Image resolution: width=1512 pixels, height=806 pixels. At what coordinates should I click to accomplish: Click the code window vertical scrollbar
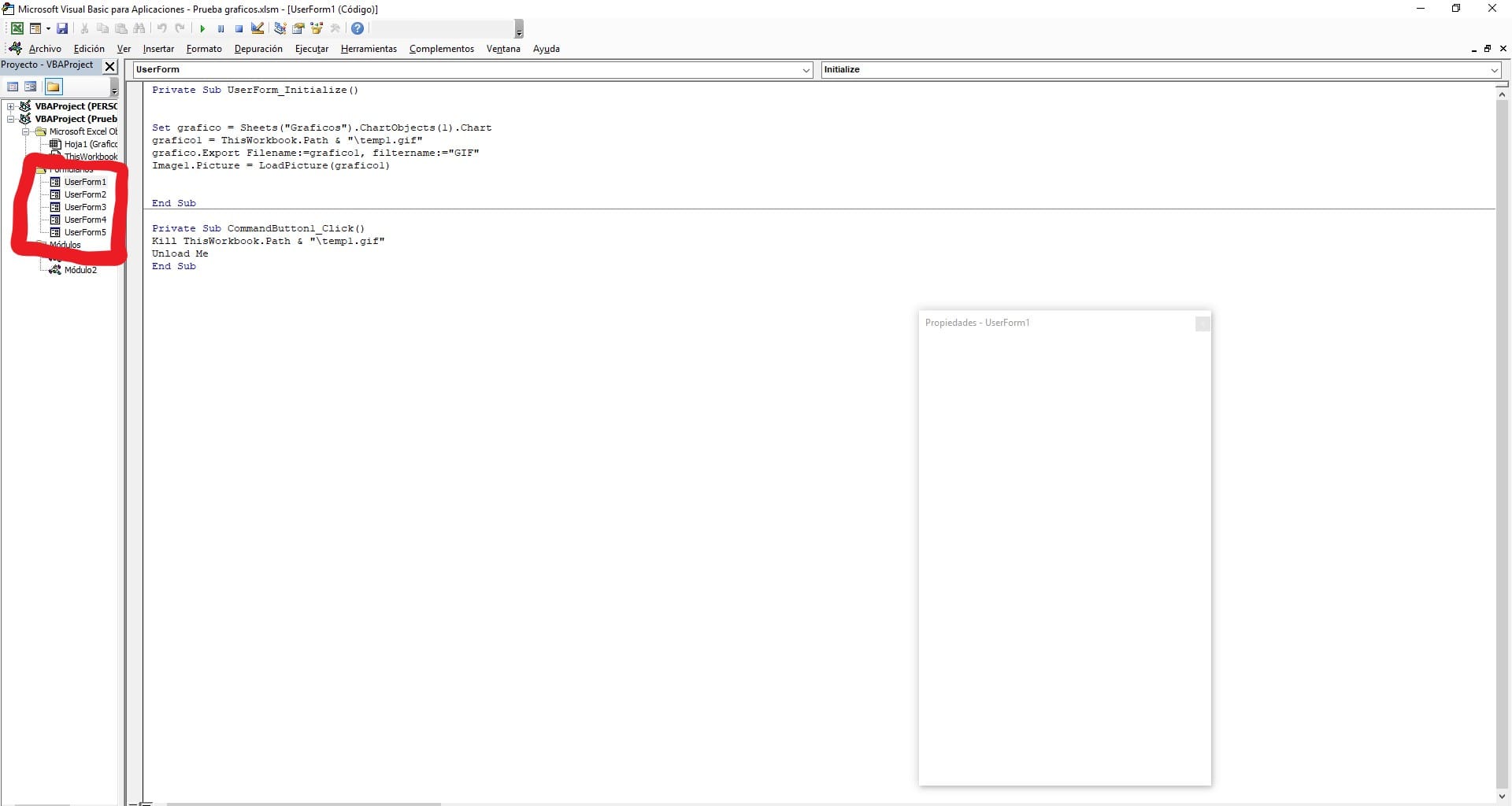click(x=1502, y=445)
